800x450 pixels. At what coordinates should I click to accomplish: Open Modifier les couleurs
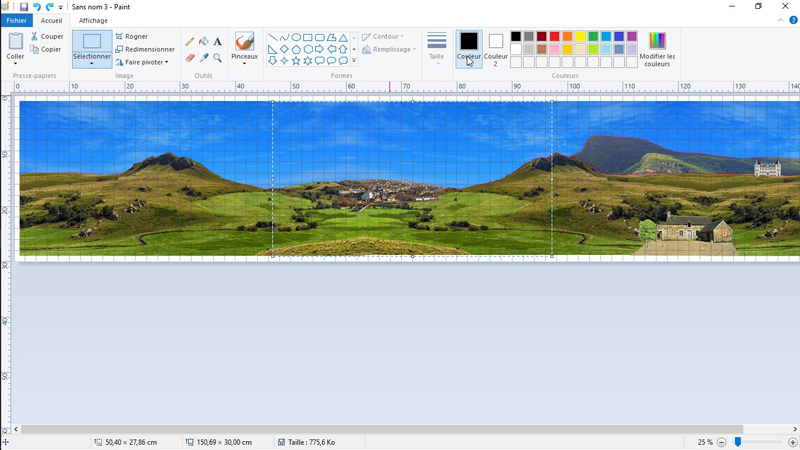(x=657, y=48)
